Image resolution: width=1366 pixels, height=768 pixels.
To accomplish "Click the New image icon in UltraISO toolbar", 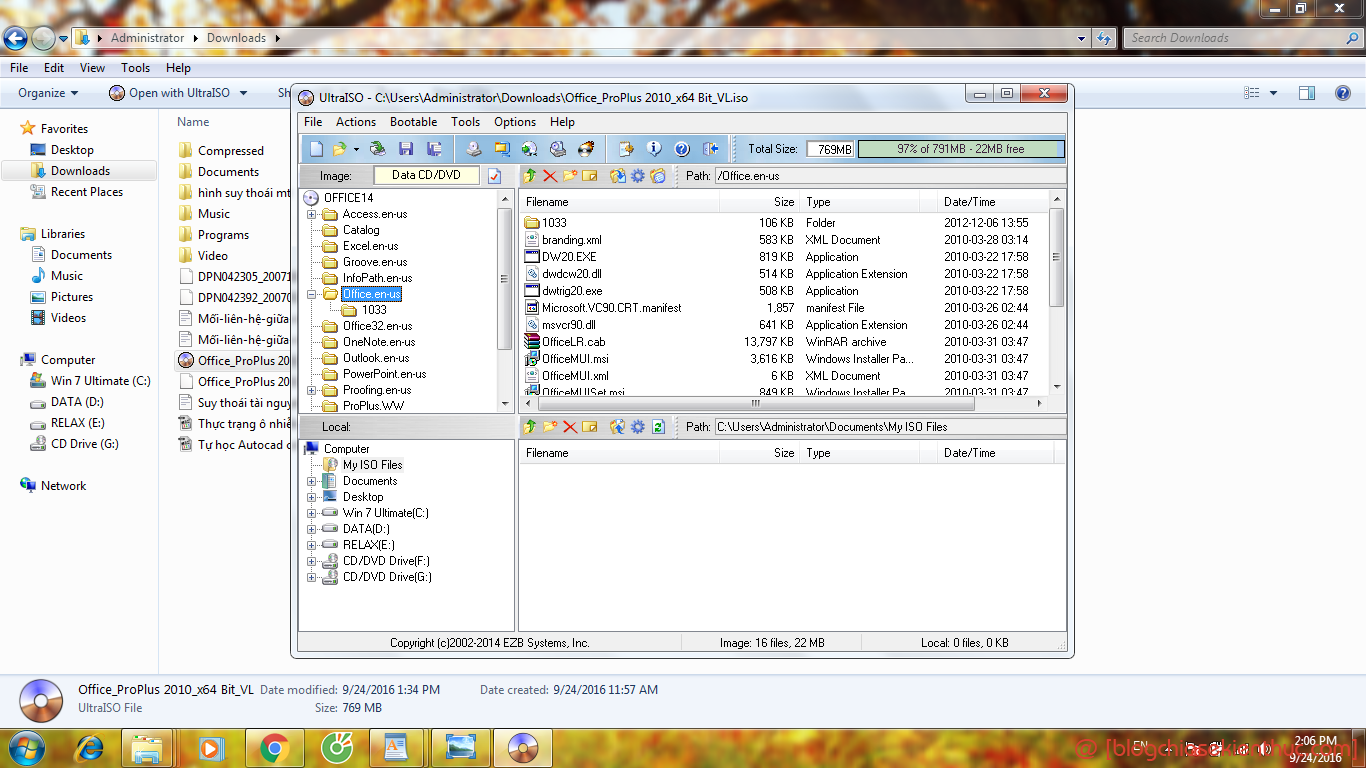I will tap(316, 149).
